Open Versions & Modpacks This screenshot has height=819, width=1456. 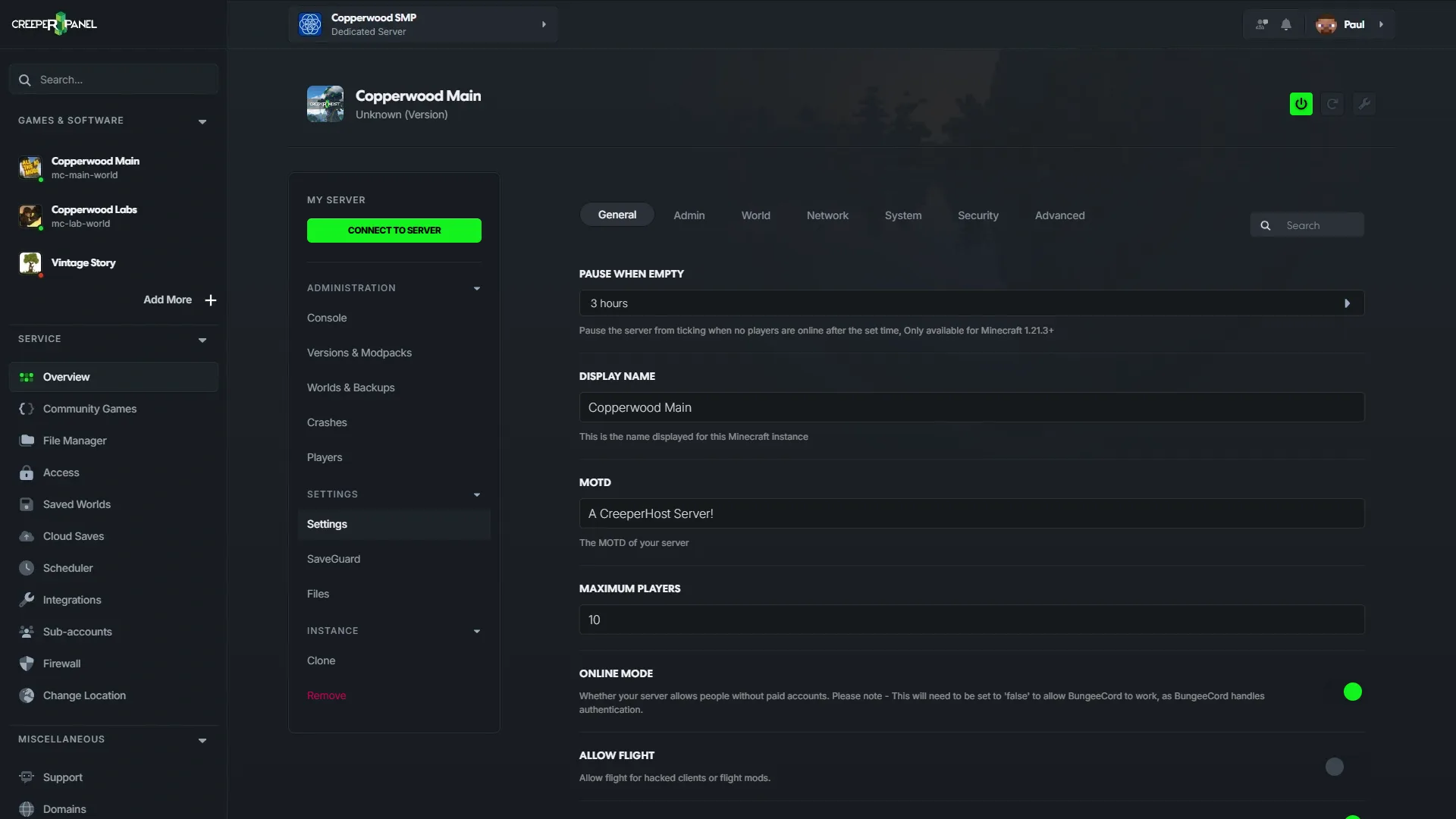coord(359,353)
